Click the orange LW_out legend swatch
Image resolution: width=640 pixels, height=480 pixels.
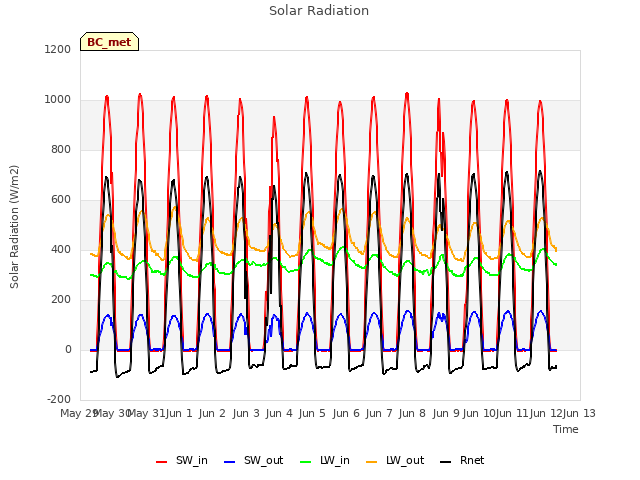click(372, 462)
